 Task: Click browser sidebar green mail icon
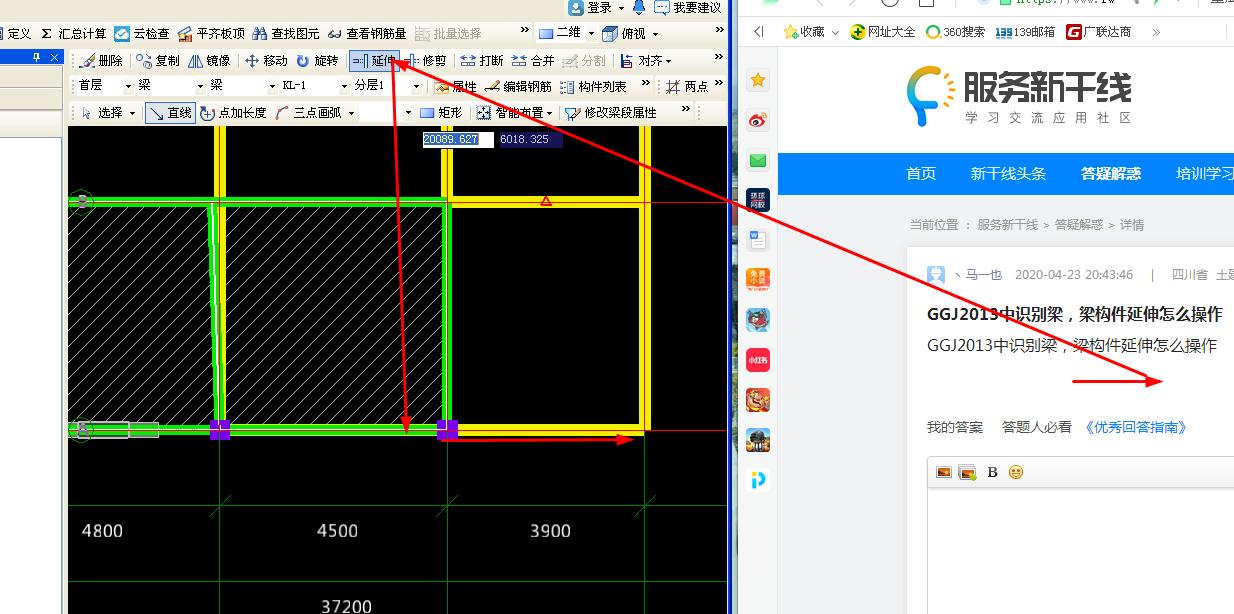[x=758, y=160]
